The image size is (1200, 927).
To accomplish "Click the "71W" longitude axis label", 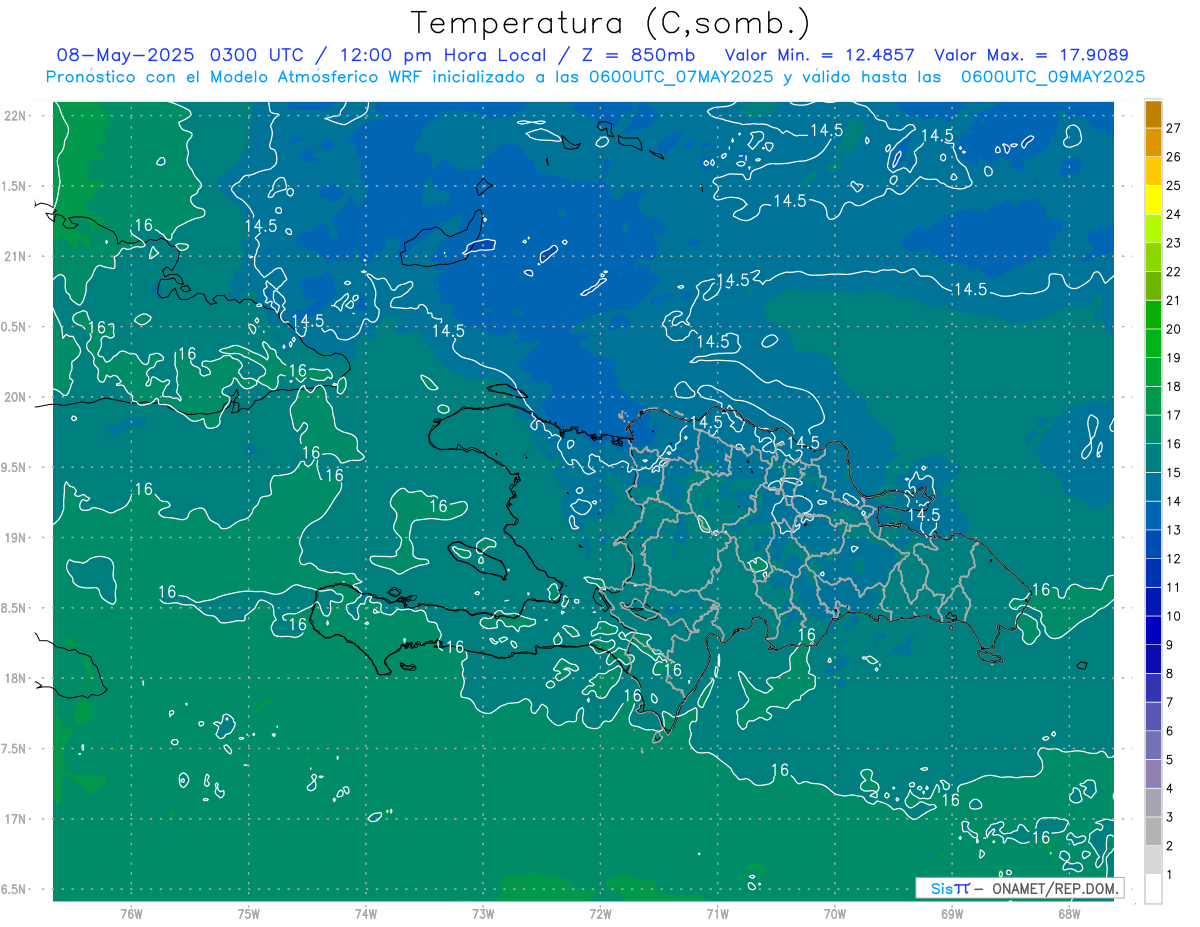I will (717, 913).
